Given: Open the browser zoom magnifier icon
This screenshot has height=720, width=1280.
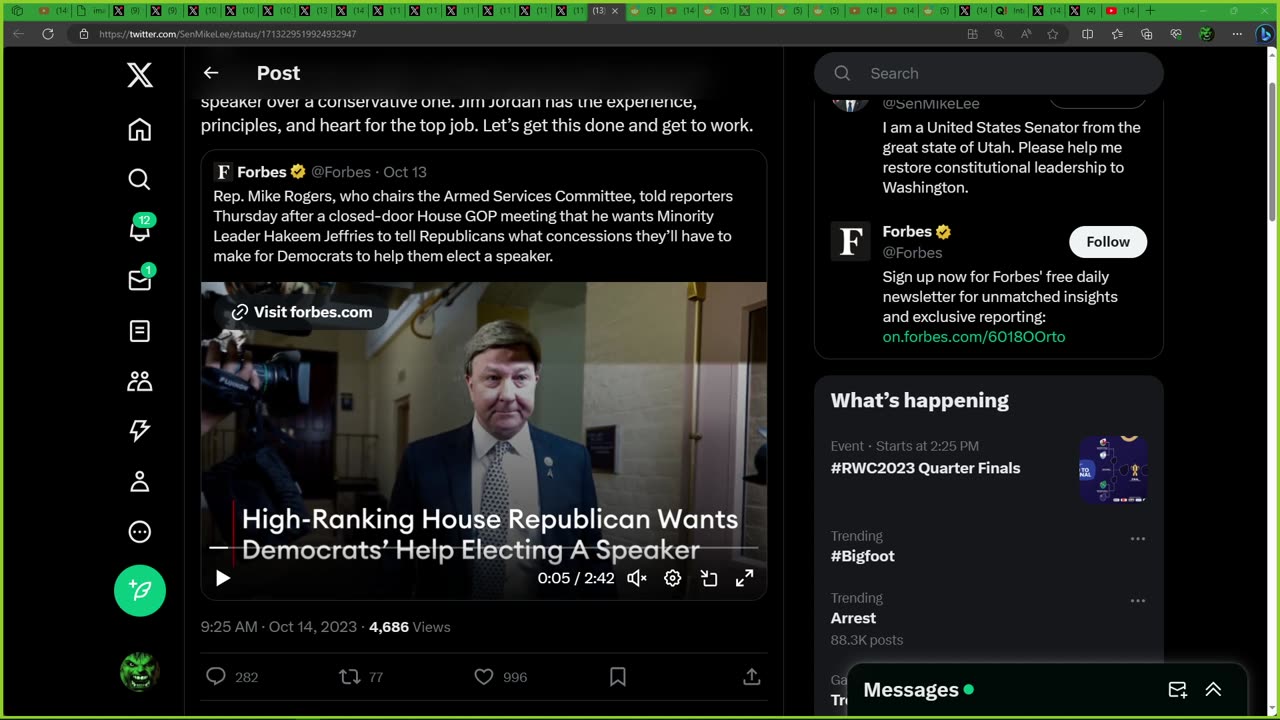Looking at the screenshot, I should (x=999, y=34).
